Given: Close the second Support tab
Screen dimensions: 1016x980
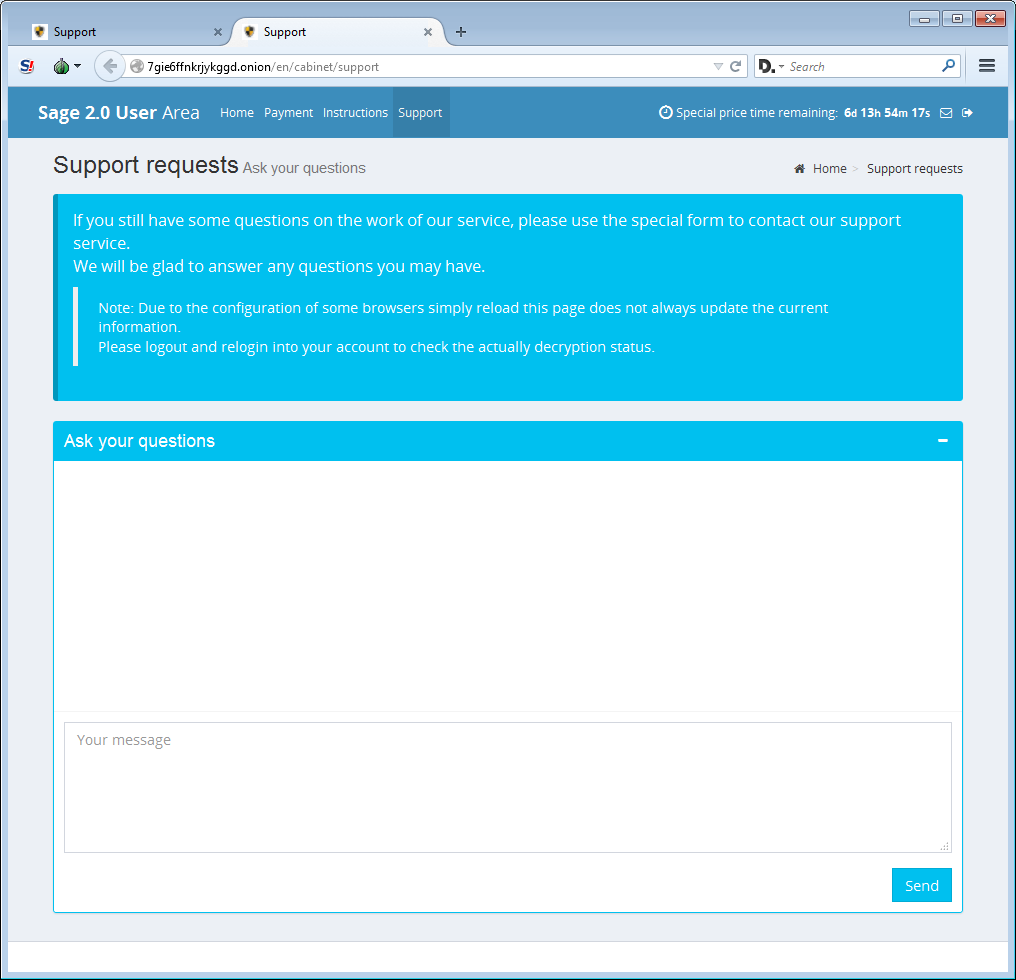Looking at the screenshot, I should point(428,32).
